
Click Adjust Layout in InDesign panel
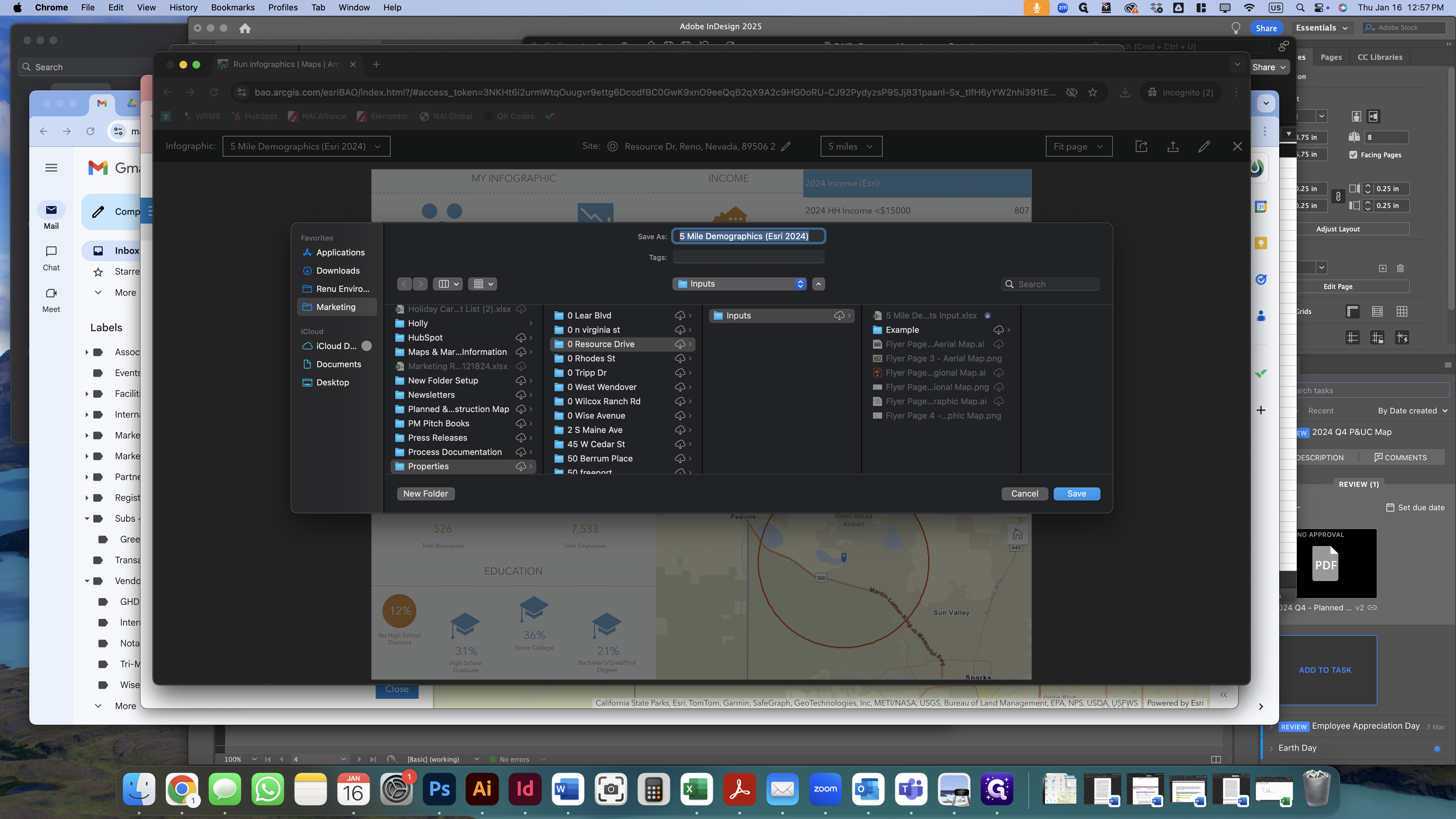1338,229
